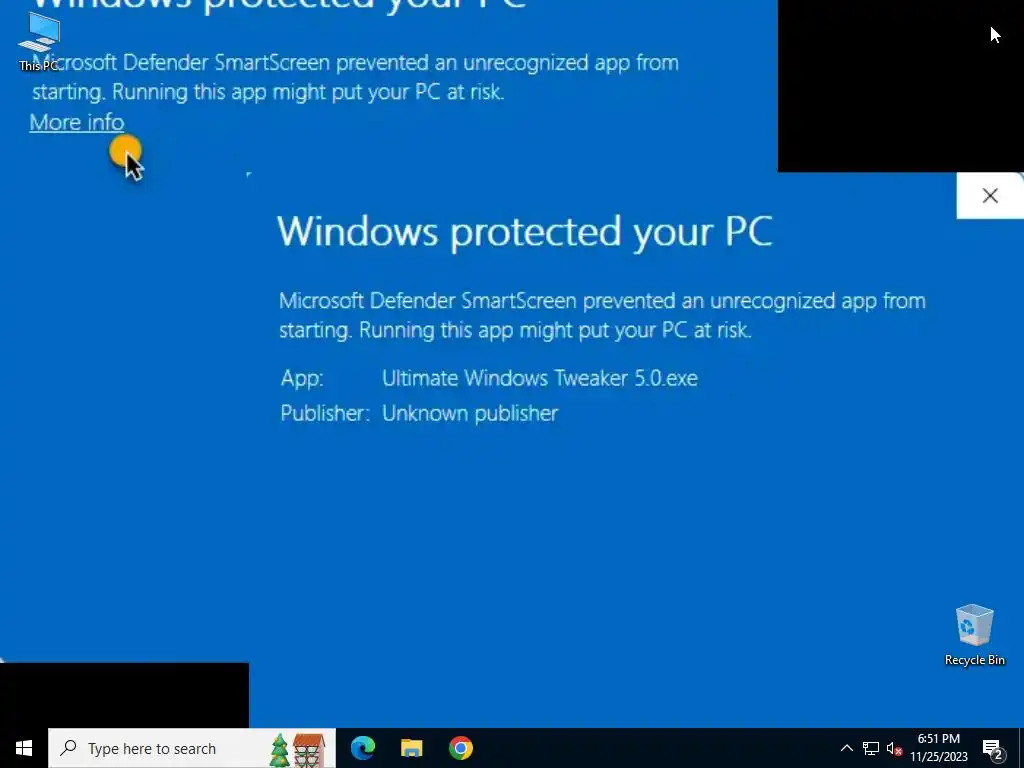Expand the hidden tray icons chevron
This screenshot has height=768, width=1024.
click(846, 748)
